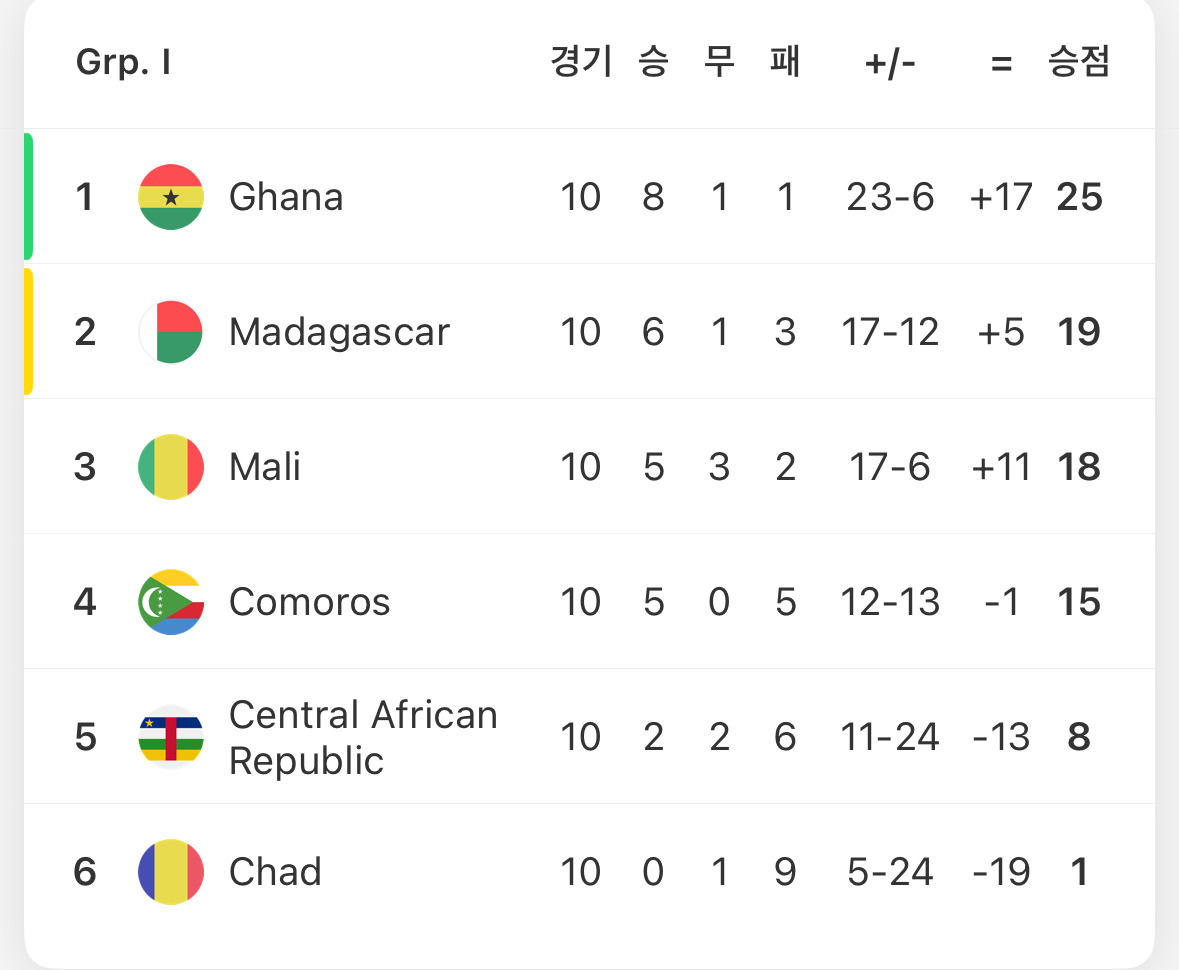Click the Ghana flag icon

(171, 197)
